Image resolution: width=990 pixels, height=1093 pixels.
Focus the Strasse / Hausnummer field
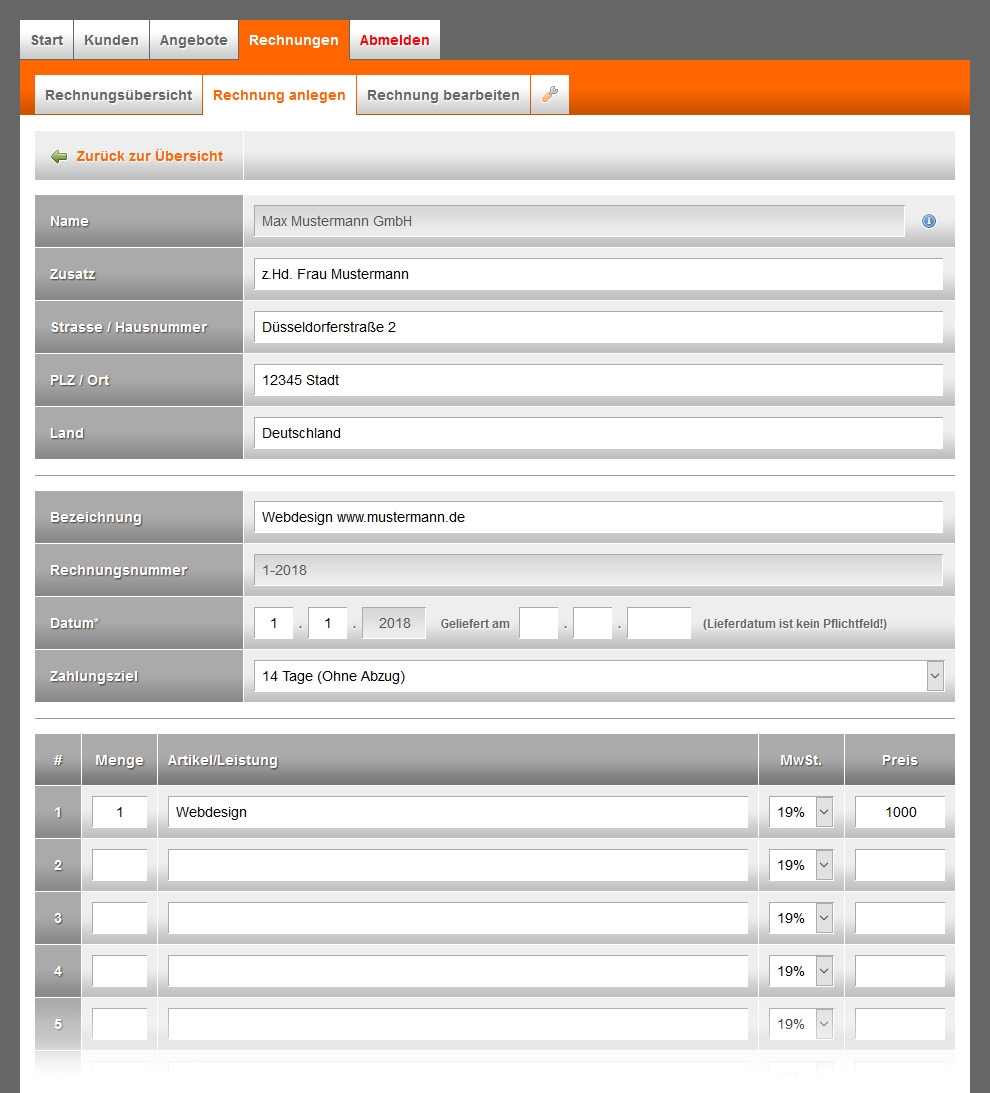(x=598, y=327)
